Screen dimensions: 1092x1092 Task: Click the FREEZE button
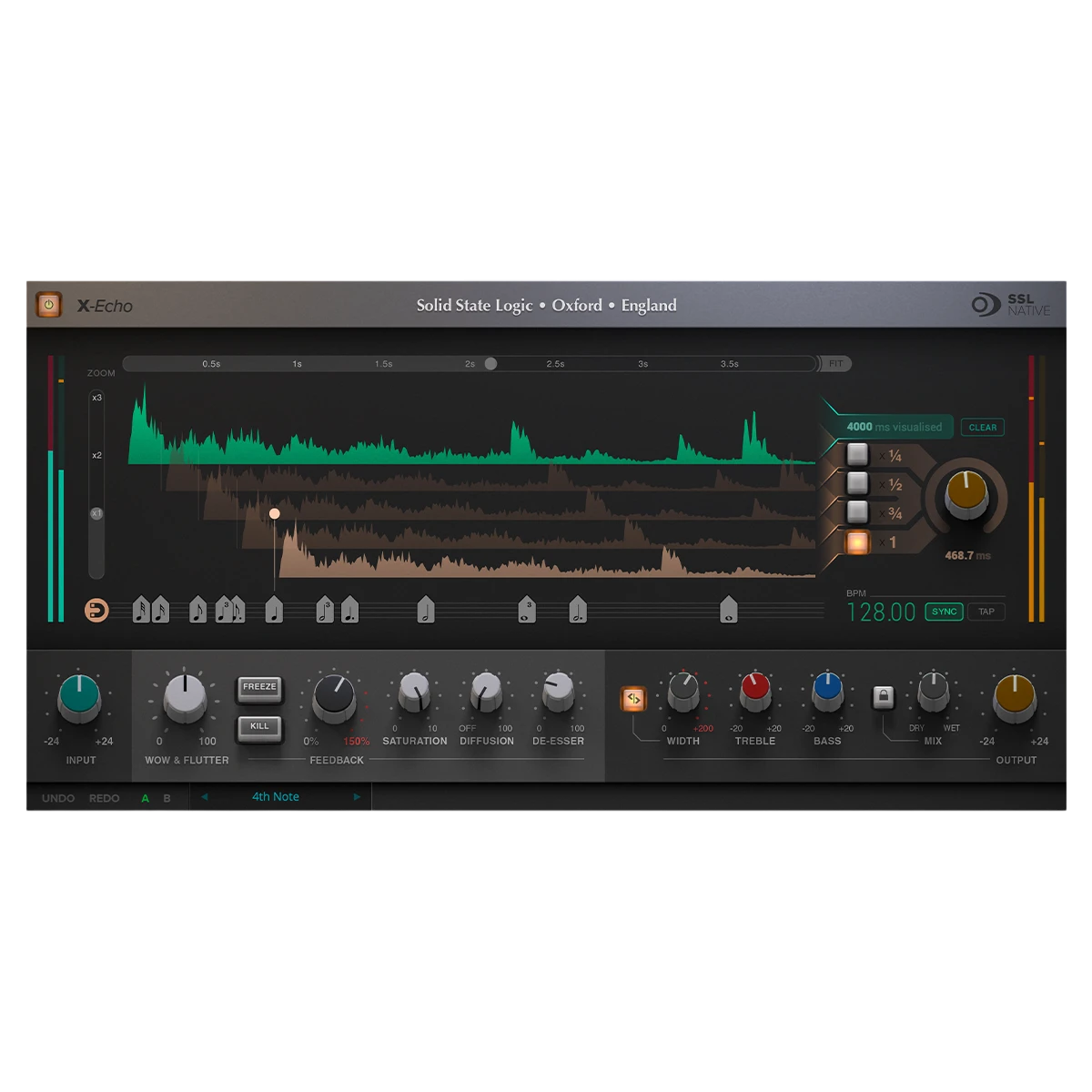pyautogui.click(x=259, y=688)
